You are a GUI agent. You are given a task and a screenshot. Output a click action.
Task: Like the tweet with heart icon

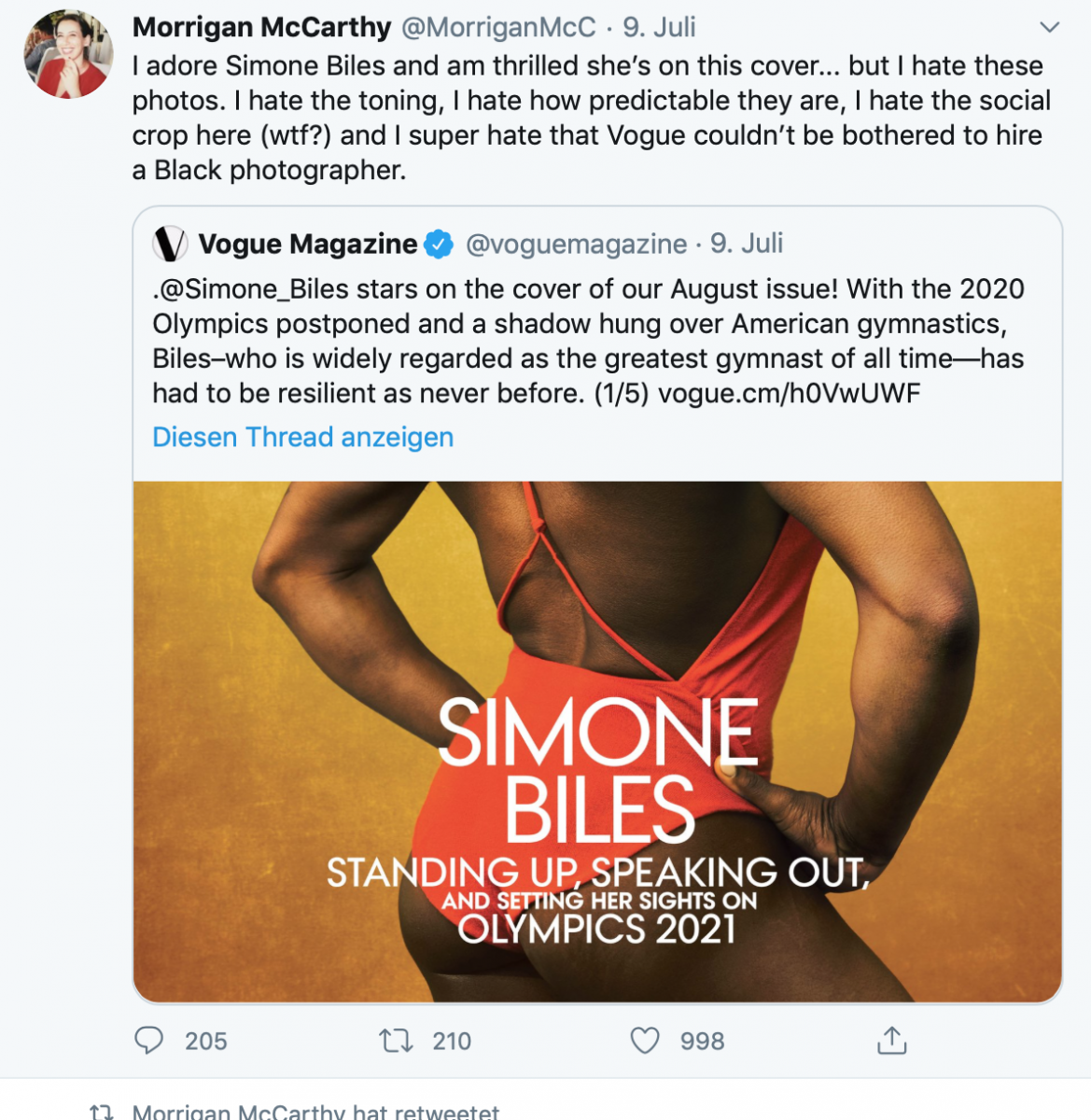(x=645, y=1040)
